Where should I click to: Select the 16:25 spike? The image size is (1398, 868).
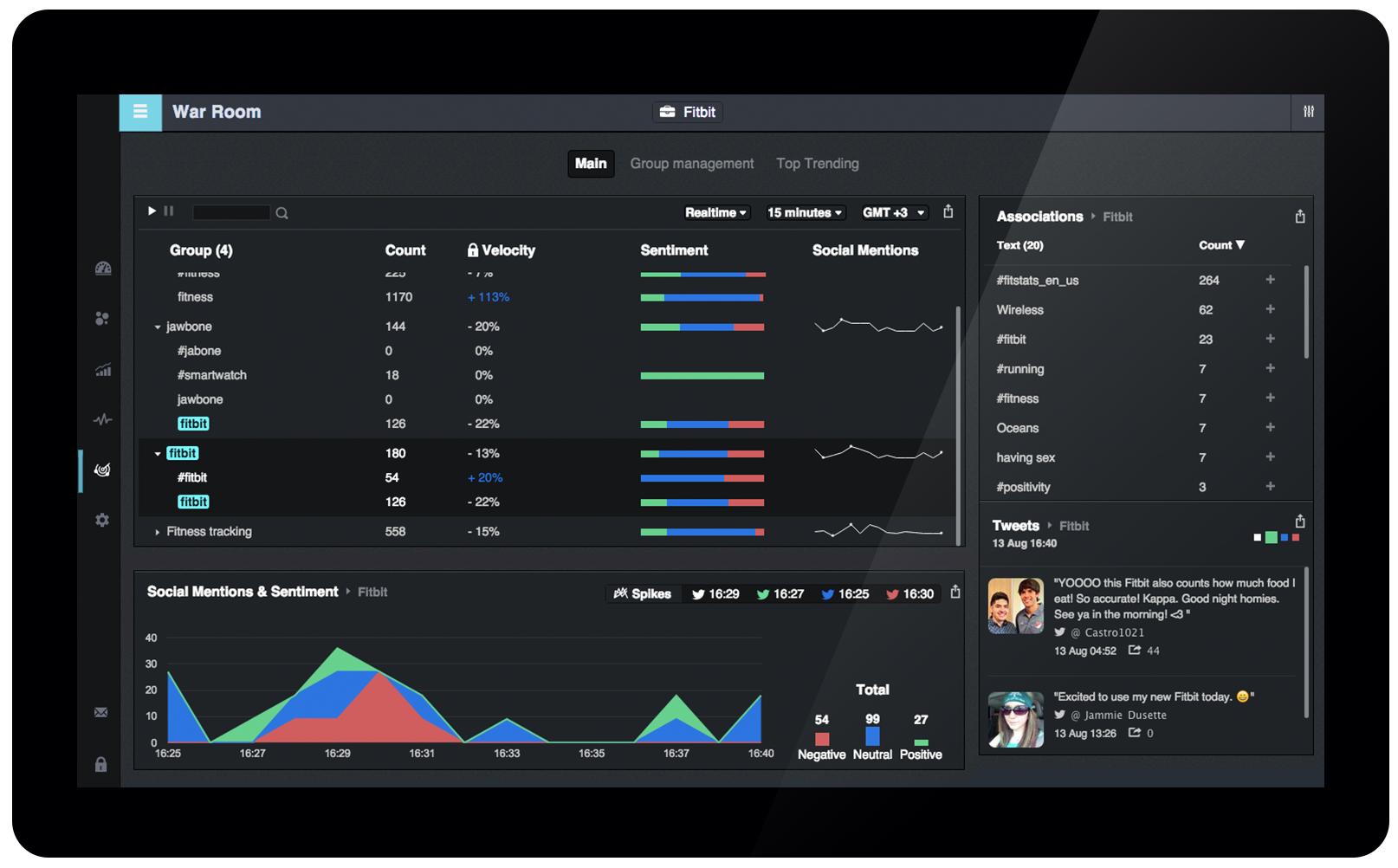(x=845, y=593)
